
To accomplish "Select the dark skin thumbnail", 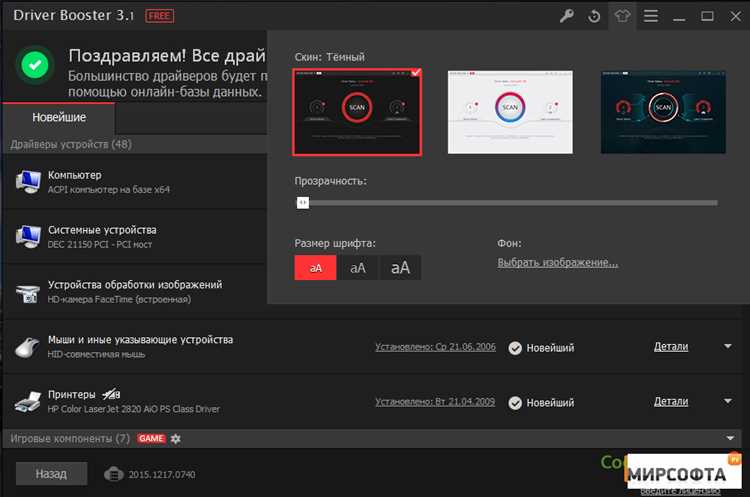I will click(357, 112).
